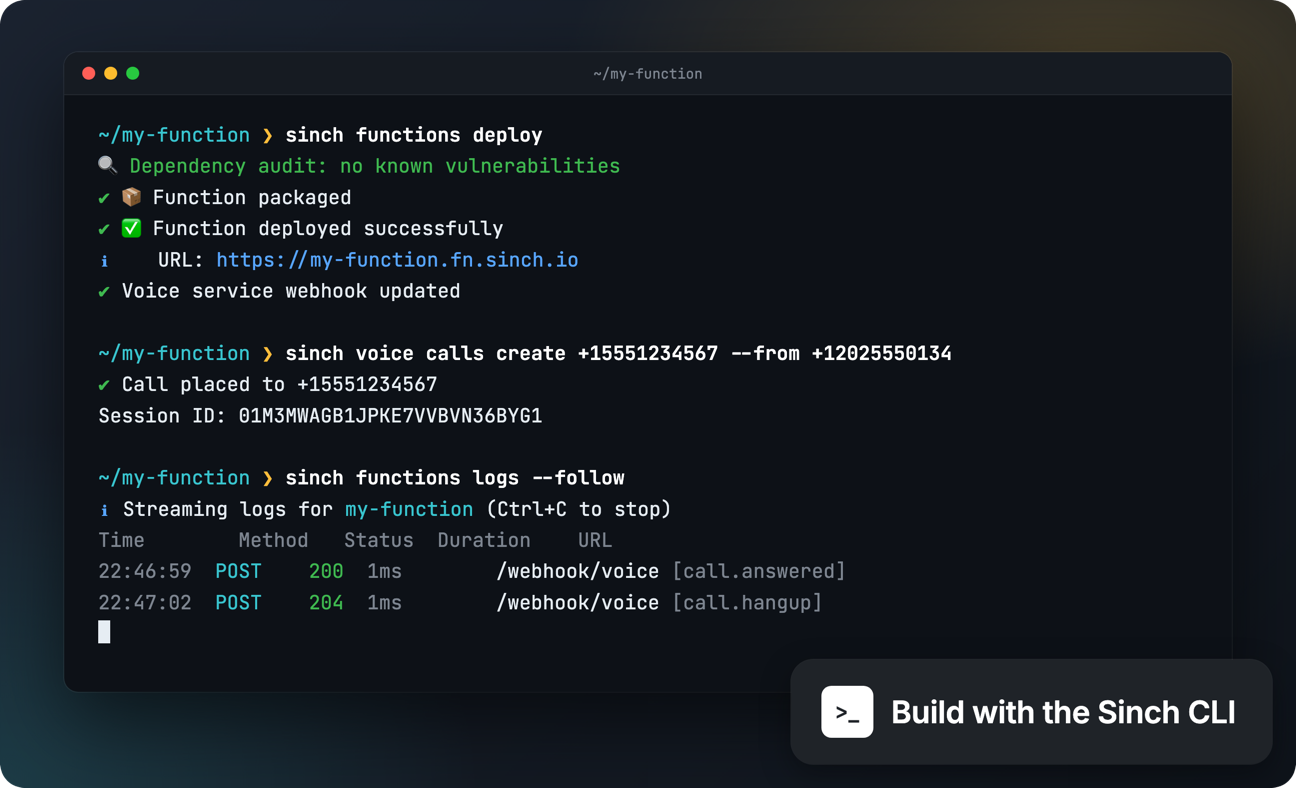Click the blinking terminal cursor block
Viewport: 1296px width, 788px height.
point(104,632)
